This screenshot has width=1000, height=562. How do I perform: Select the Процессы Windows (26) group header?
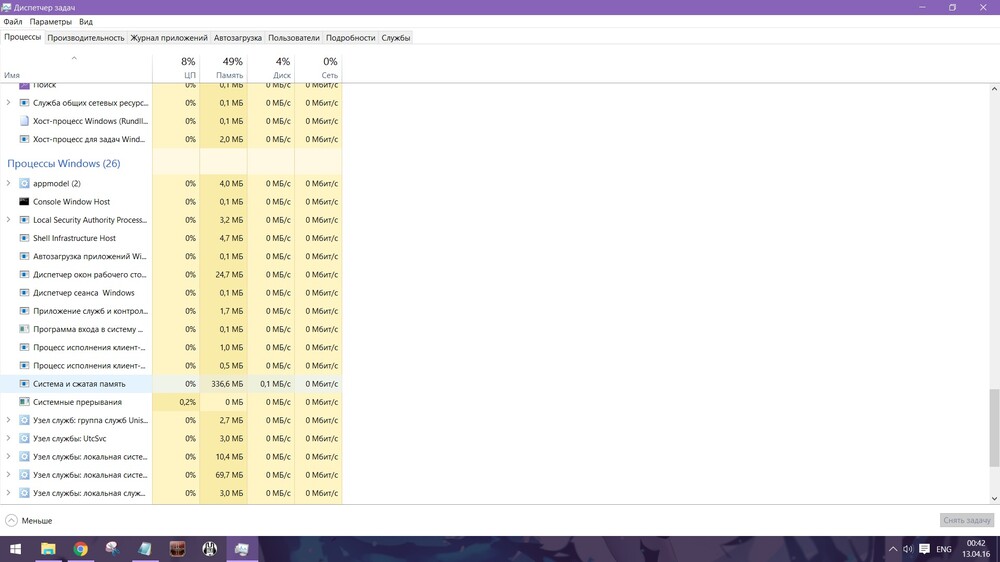[x=64, y=163]
